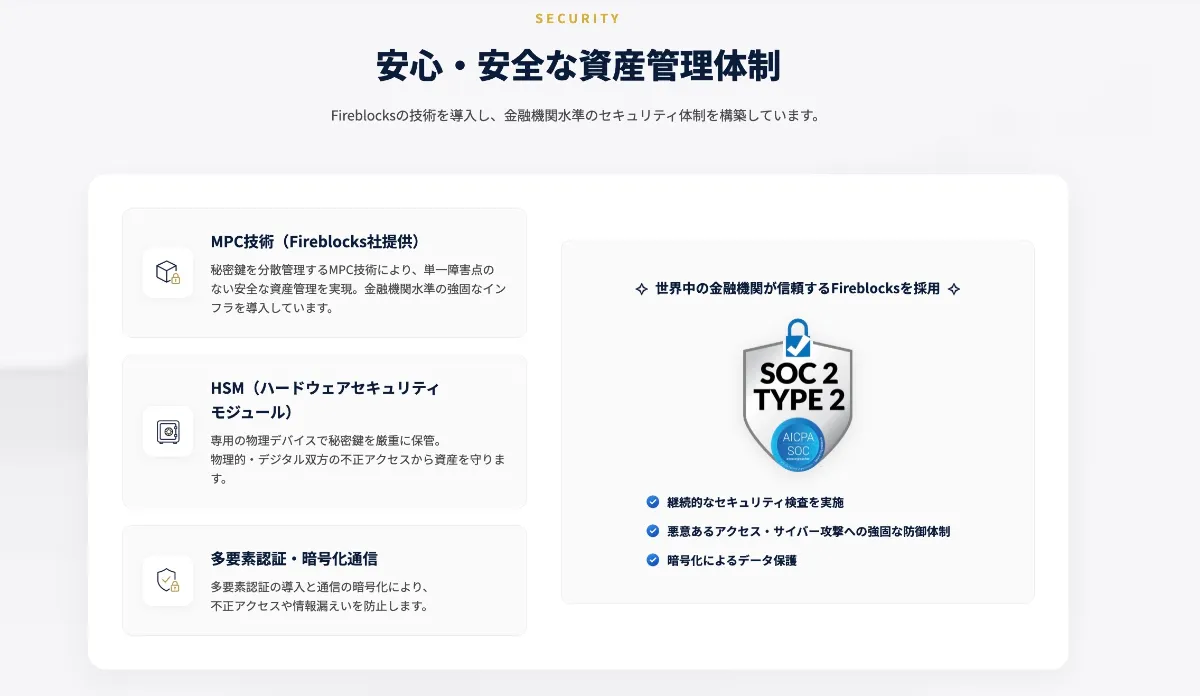Click heading 安心・安全な資産管理体制

[x=578, y=66]
